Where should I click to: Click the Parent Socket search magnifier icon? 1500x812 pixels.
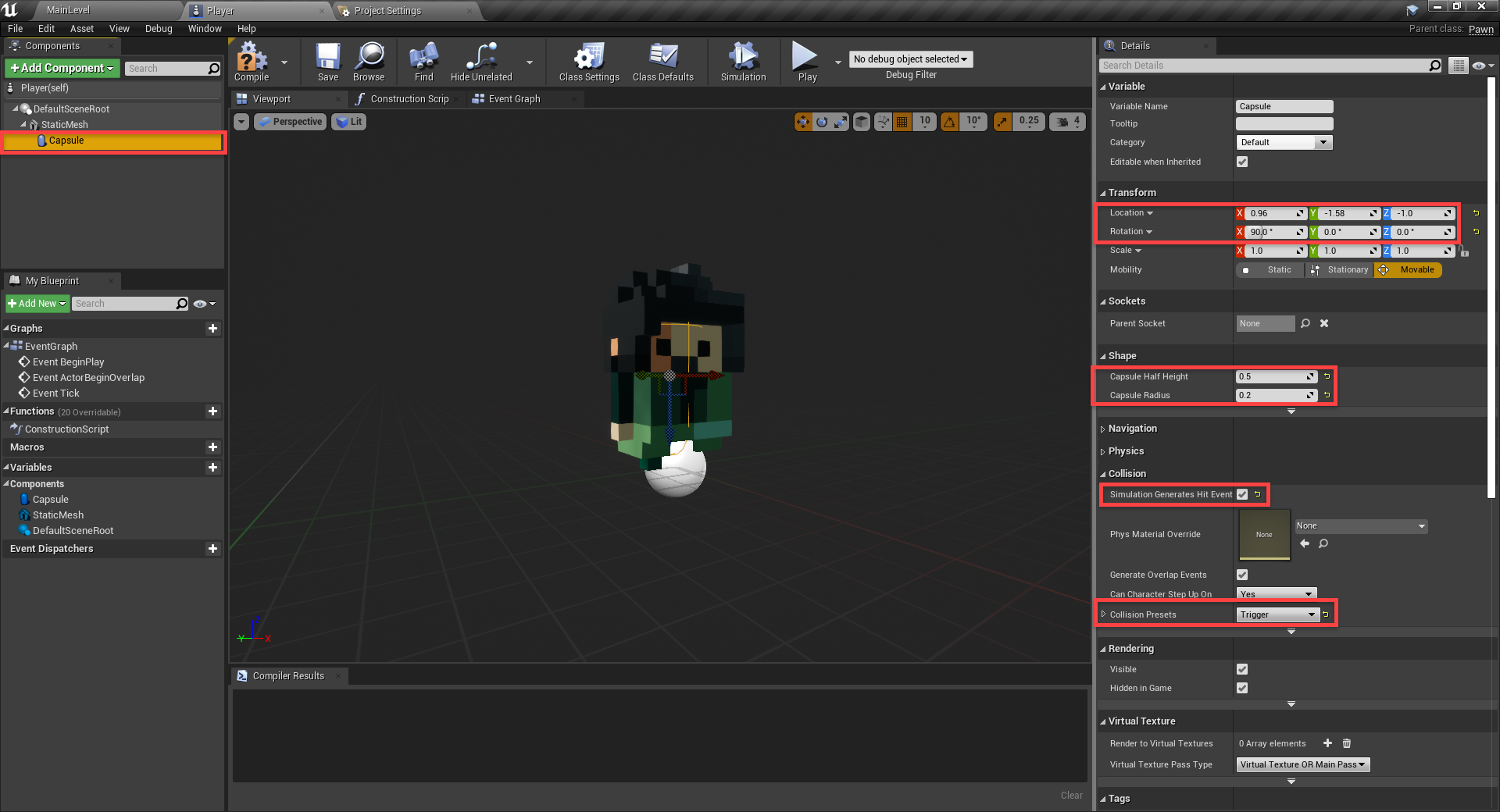[1305, 323]
